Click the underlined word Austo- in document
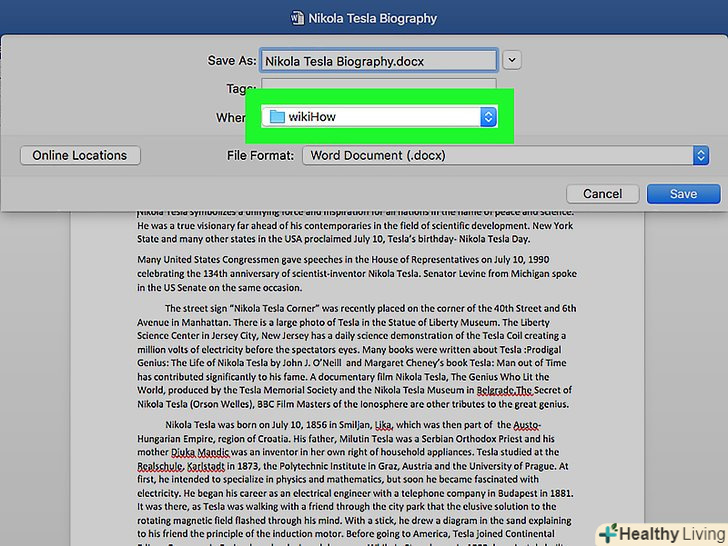The width and height of the screenshot is (728, 546). [526, 425]
